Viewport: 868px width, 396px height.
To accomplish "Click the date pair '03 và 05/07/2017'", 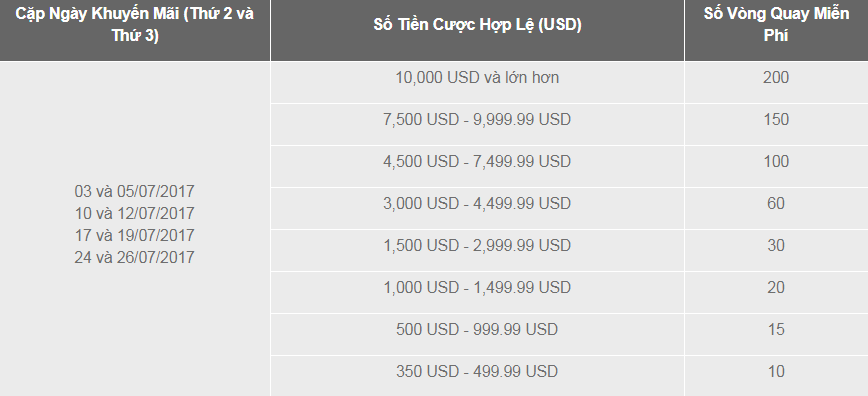I will click(x=135, y=192).
